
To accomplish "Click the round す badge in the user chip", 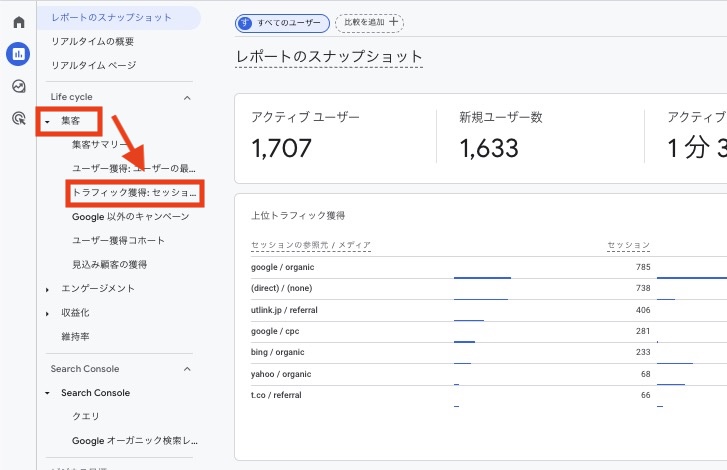I will point(245,23).
